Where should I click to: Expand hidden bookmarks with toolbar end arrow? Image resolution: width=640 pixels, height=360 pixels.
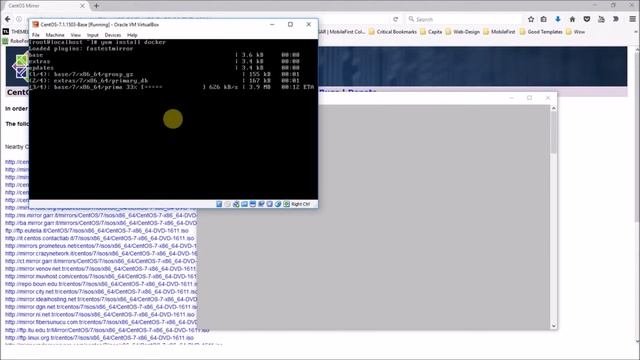click(x=636, y=32)
